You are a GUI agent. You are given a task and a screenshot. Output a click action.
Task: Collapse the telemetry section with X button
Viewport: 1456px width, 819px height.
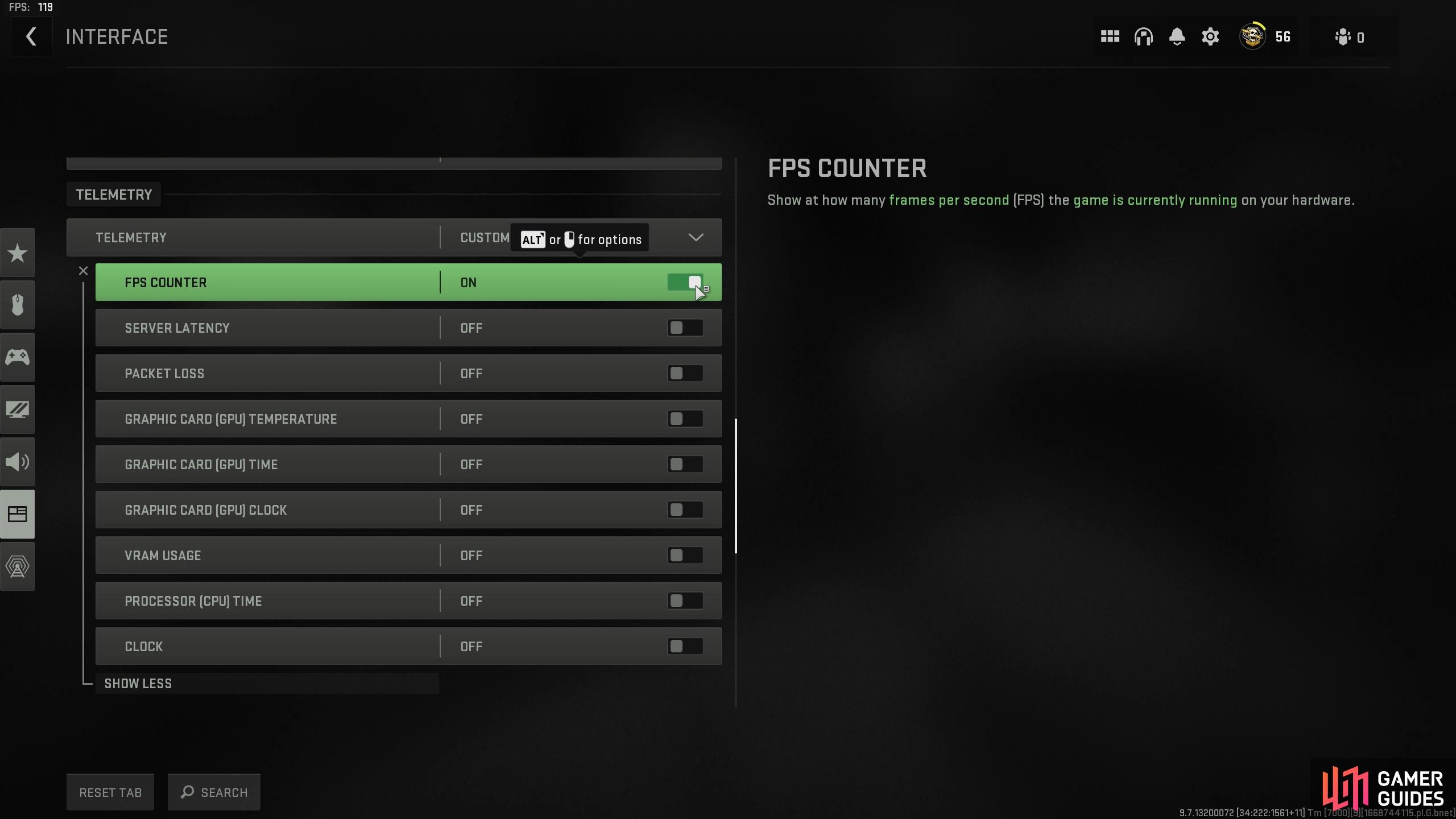click(x=84, y=270)
